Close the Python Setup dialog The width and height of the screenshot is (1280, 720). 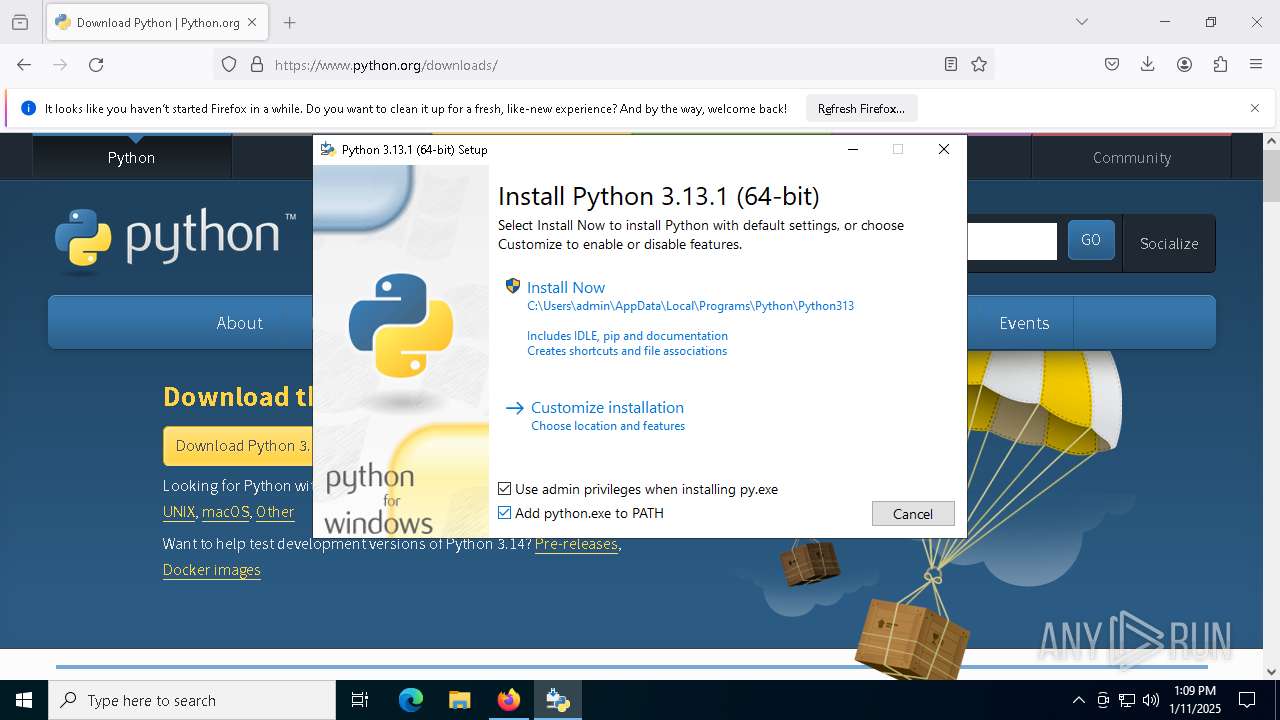tap(943, 149)
